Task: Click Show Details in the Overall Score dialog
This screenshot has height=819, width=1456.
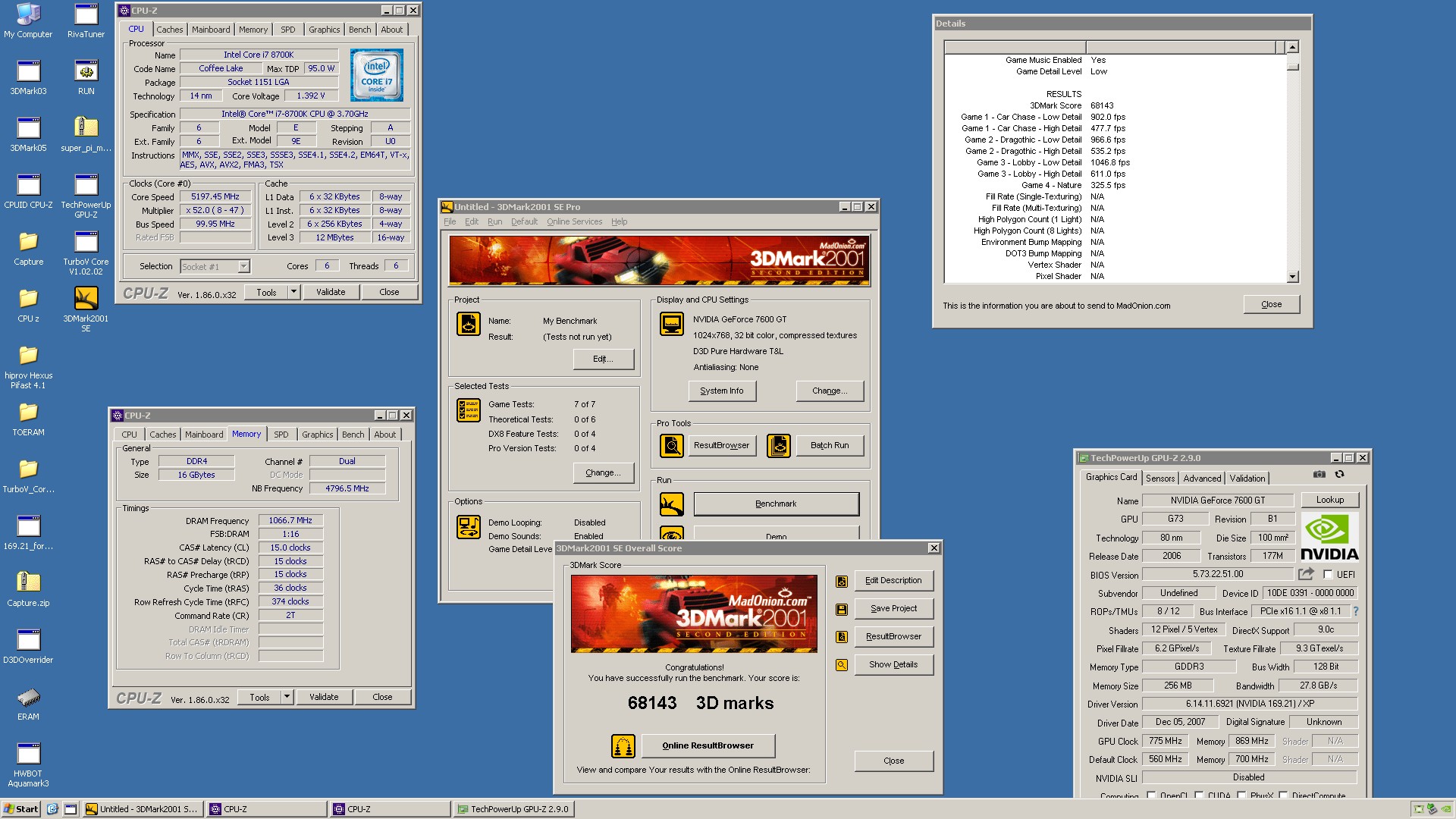Action: point(893,665)
